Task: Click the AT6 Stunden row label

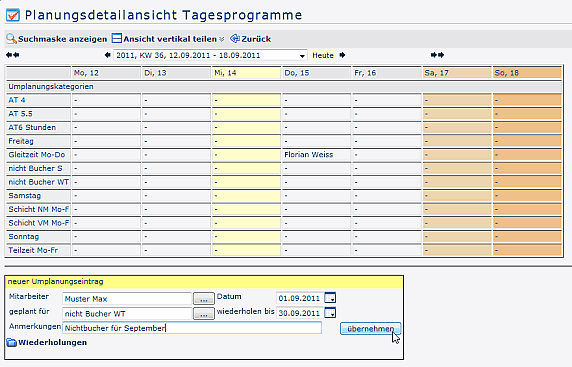Action: pyautogui.click(x=38, y=127)
